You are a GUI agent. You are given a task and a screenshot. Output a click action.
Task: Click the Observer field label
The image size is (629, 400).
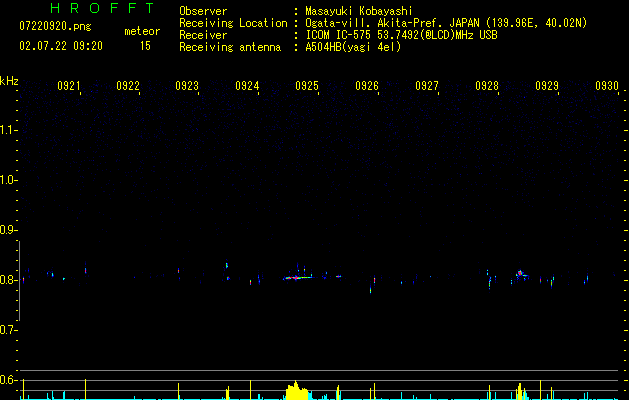pos(203,11)
